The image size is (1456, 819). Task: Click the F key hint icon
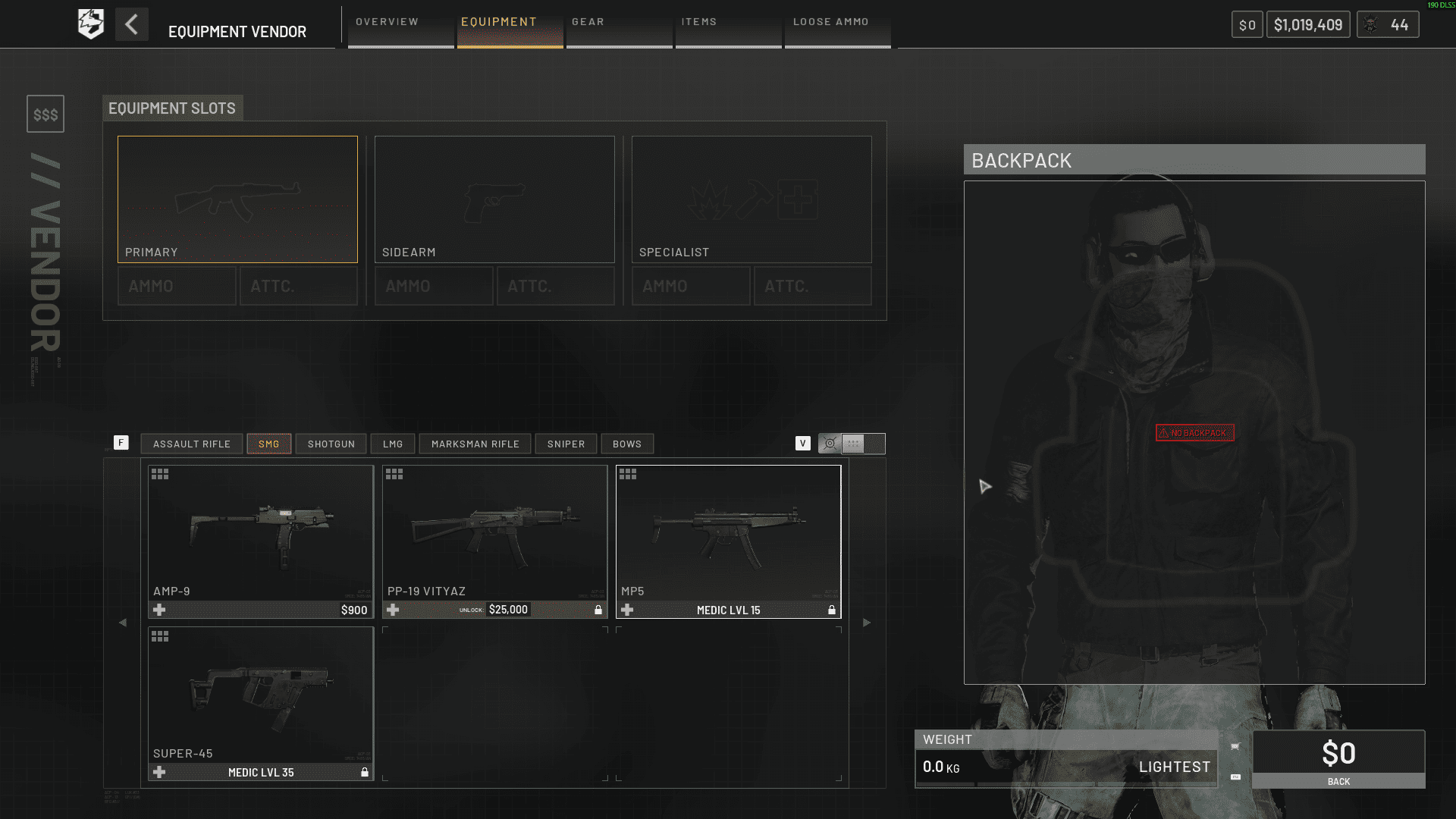121,443
